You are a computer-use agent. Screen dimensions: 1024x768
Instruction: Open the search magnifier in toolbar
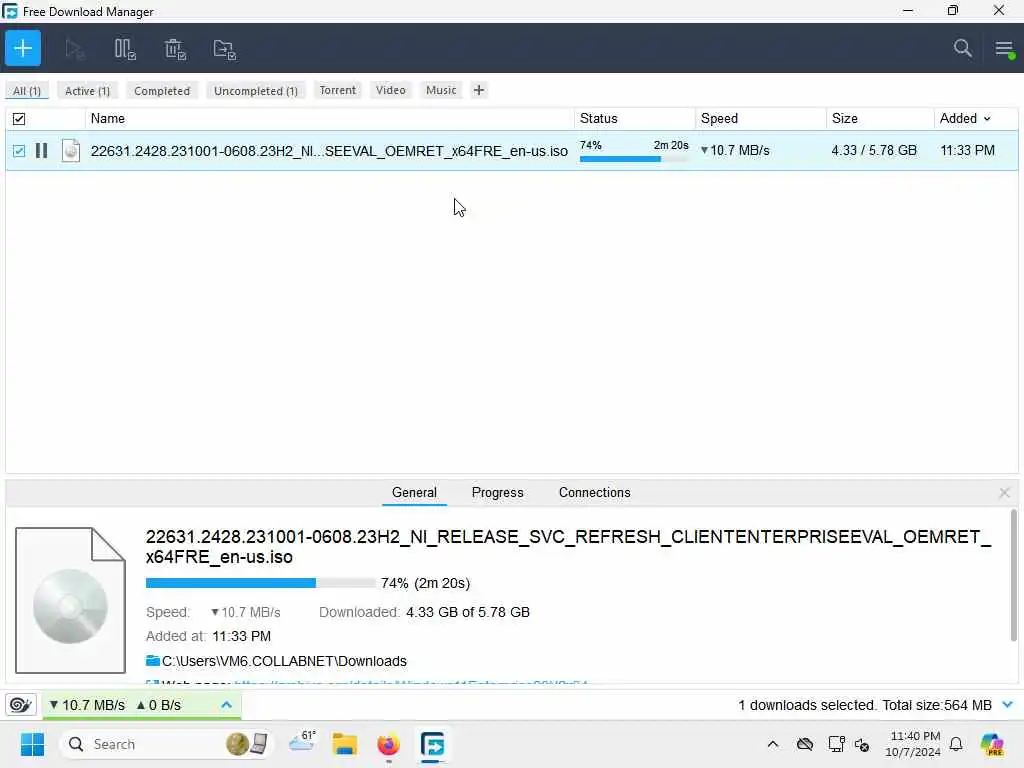(x=962, y=48)
